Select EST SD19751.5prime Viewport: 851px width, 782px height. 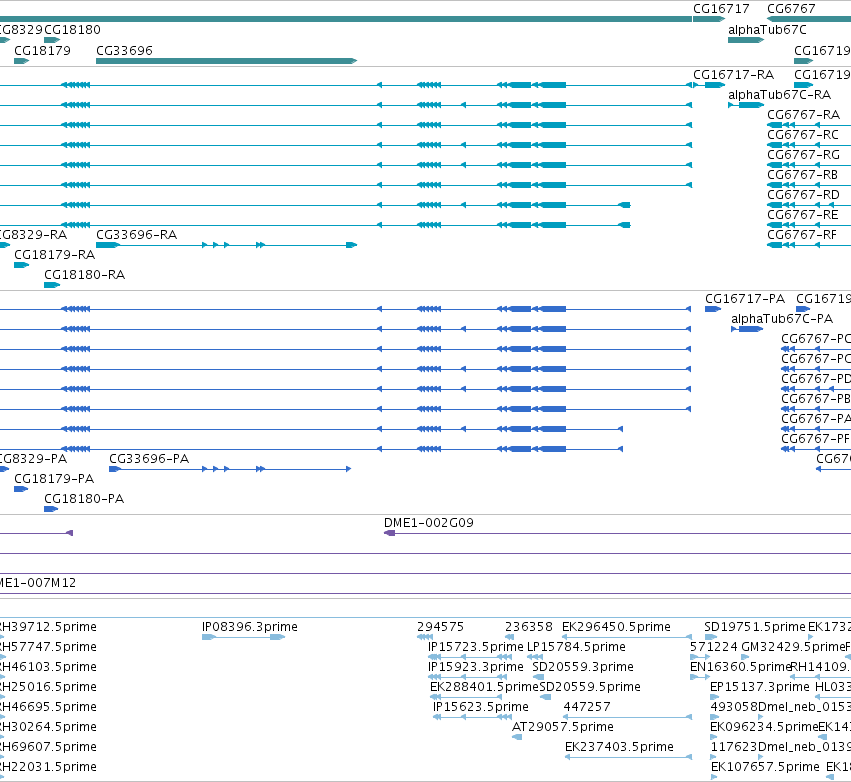point(754,627)
